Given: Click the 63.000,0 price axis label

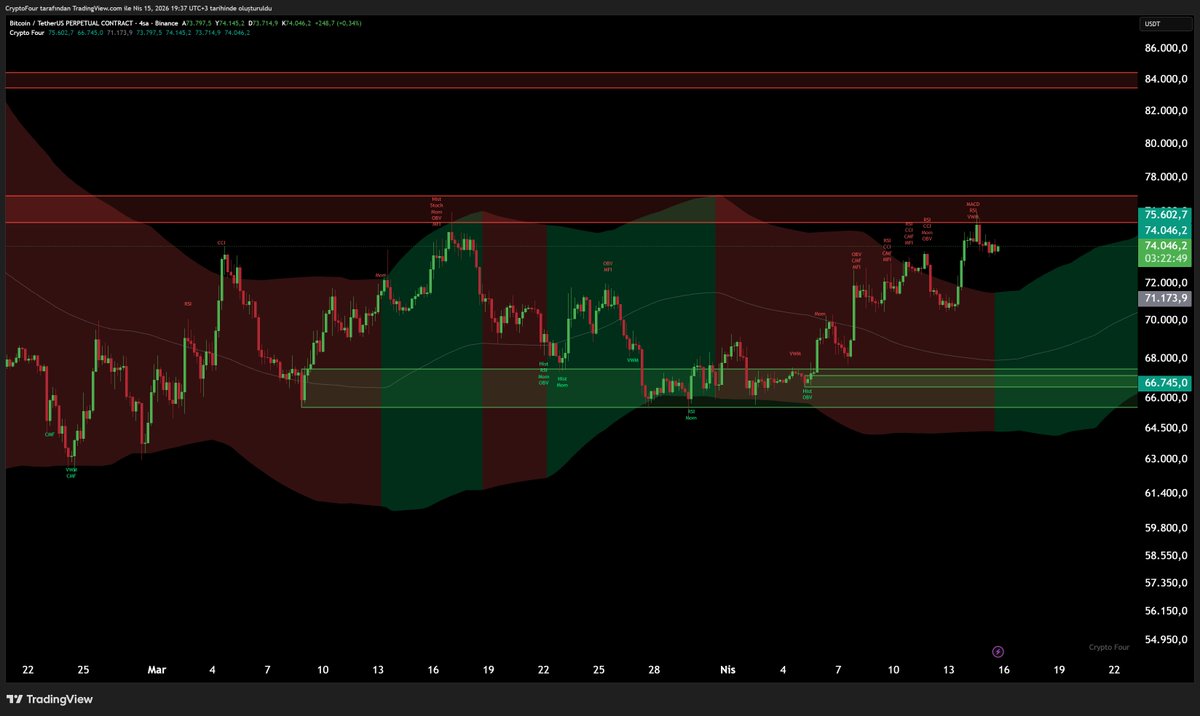Looking at the screenshot, I should (1166, 459).
